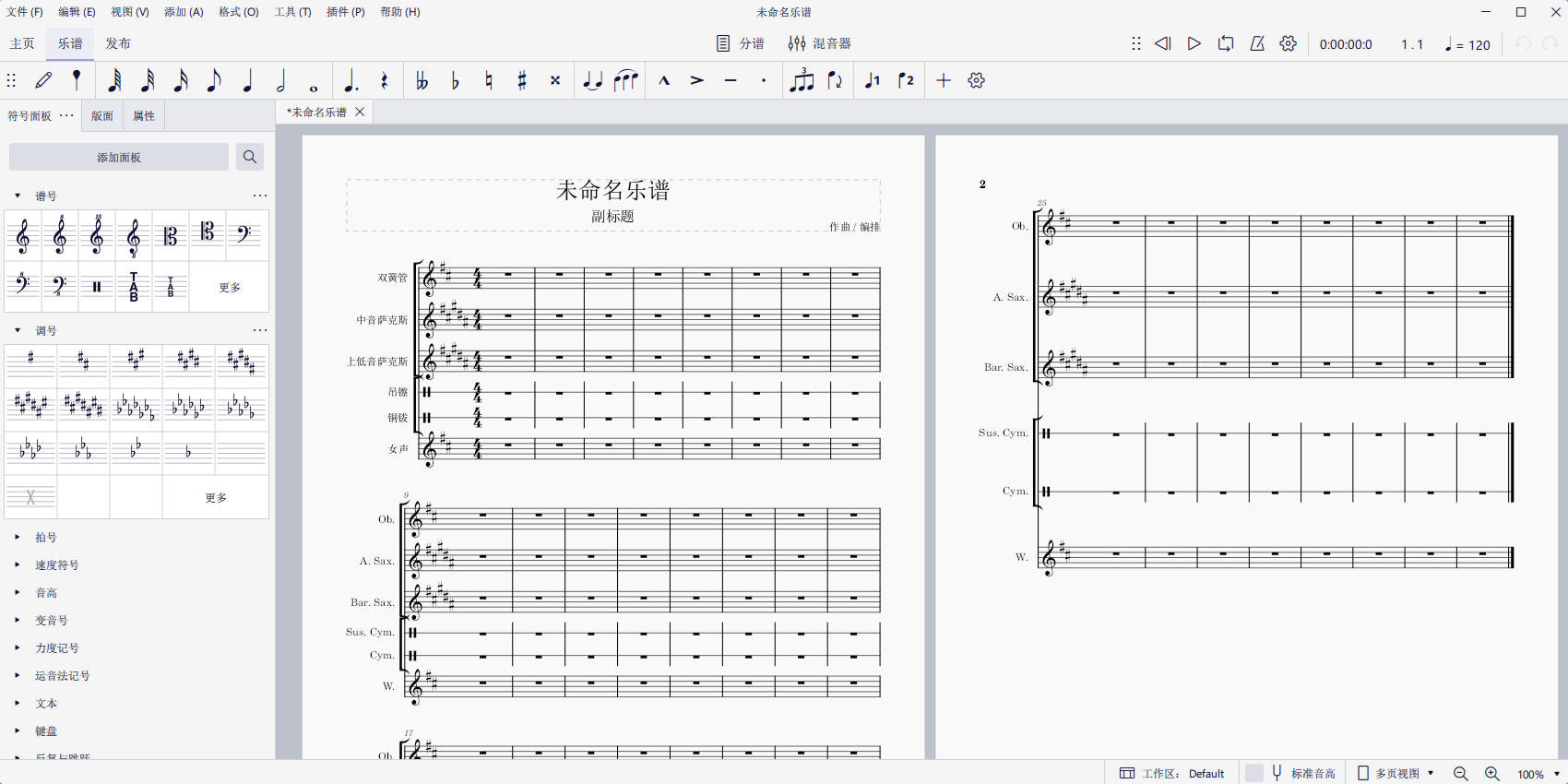Click the metronome icon
The image size is (1568, 784).
(1257, 43)
